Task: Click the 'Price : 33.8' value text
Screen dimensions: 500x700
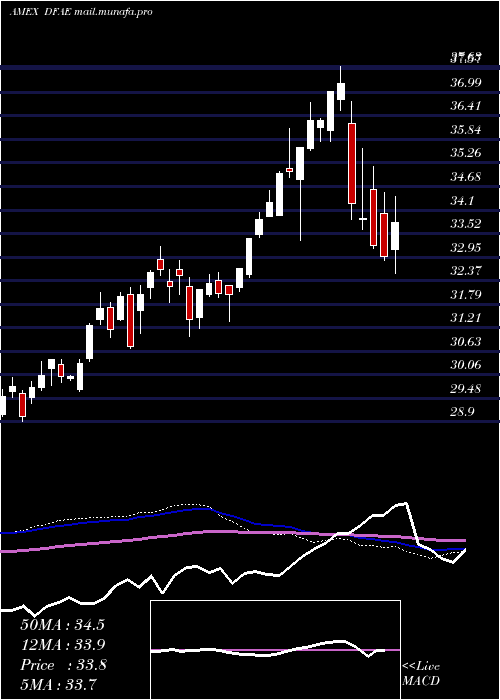Action: 63,665
